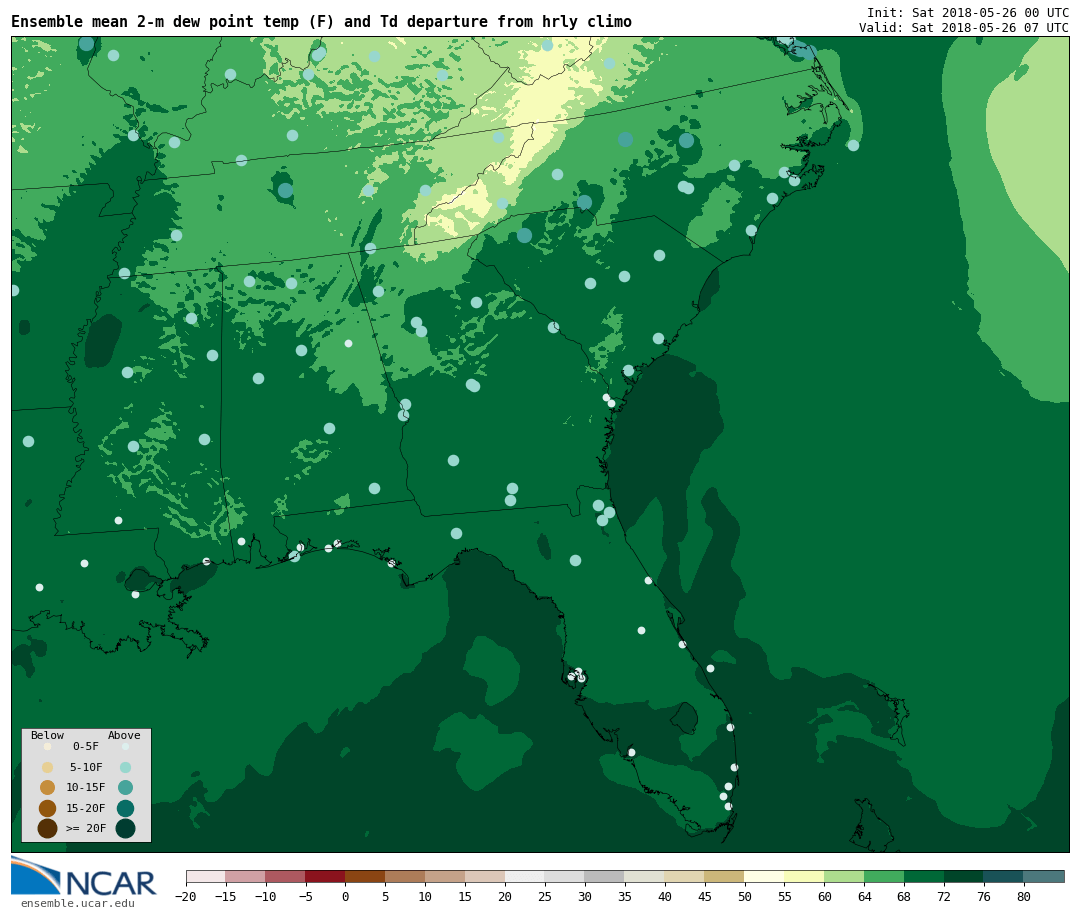Viewport: 1080px width, 915px height.
Task: Click the 'Valid: Sat 2018-05-26 07 UTC' text
Action: click(x=964, y=28)
